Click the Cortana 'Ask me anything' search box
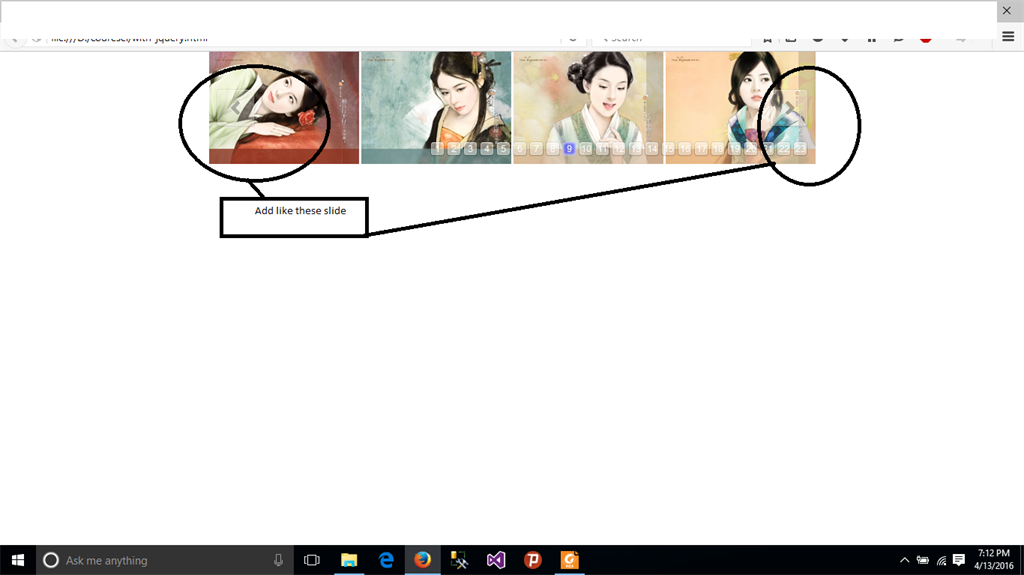Image resolution: width=1024 pixels, height=575 pixels. pyautogui.click(x=165, y=560)
